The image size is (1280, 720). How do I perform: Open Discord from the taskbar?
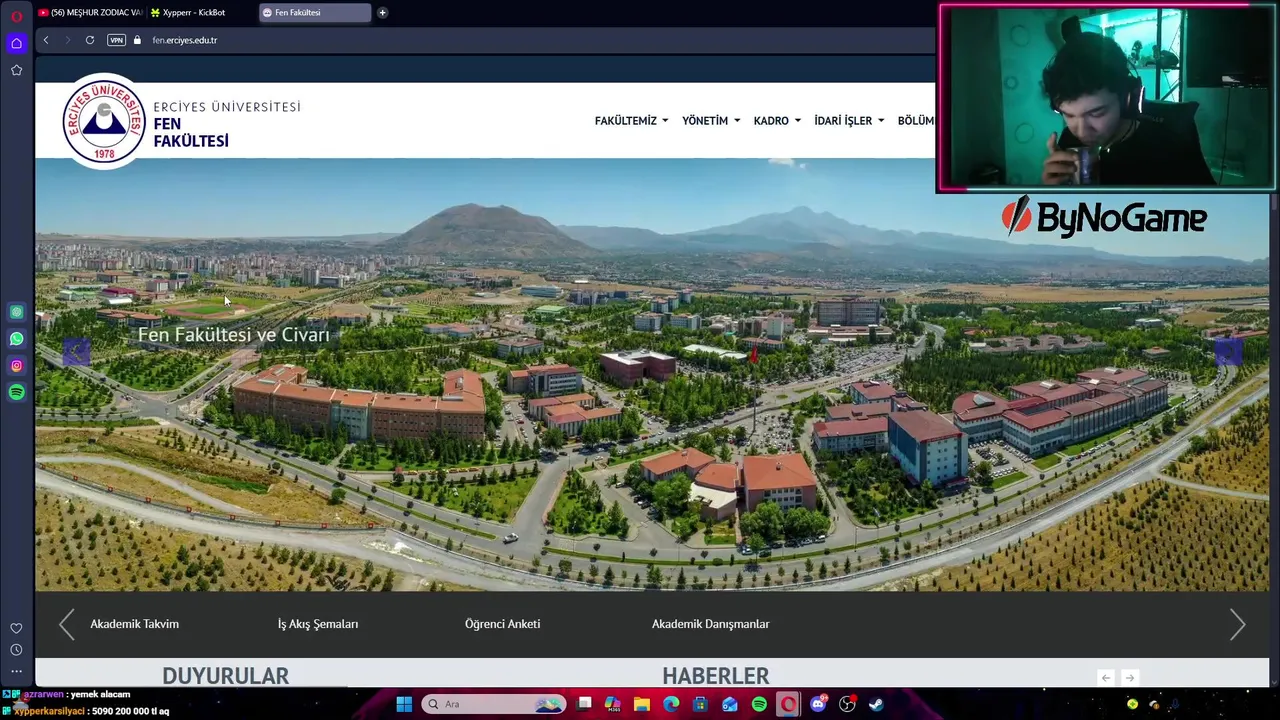coord(818,704)
